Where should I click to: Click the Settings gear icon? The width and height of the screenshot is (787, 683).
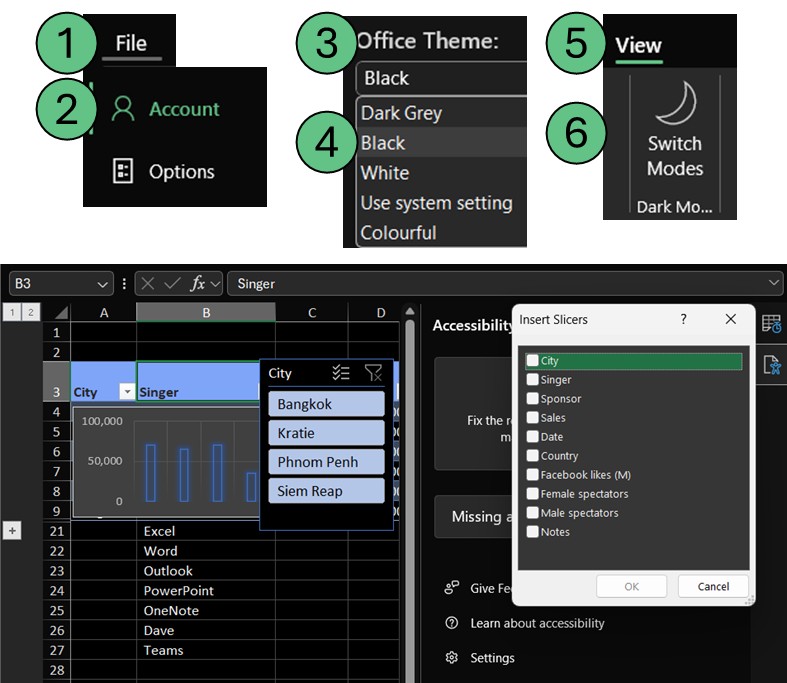click(x=451, y=658)
